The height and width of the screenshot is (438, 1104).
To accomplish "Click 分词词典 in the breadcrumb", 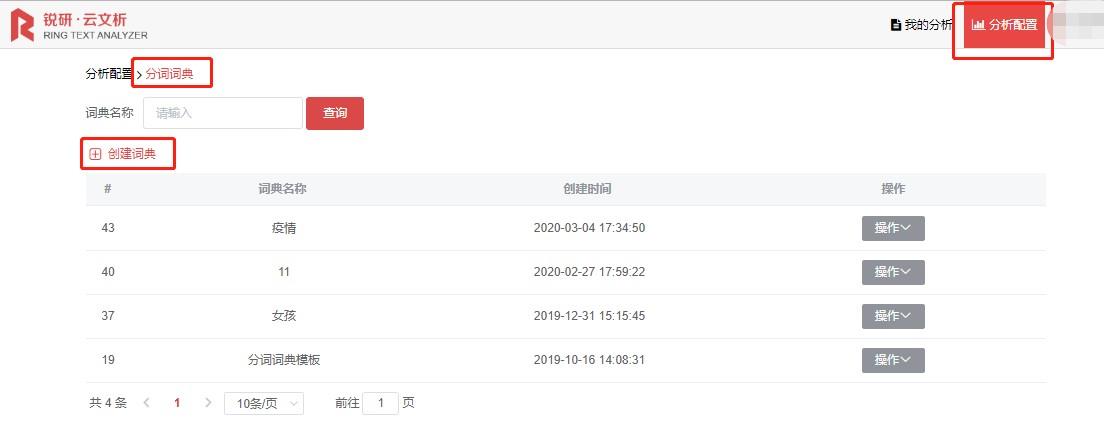I will click(170, 74).
